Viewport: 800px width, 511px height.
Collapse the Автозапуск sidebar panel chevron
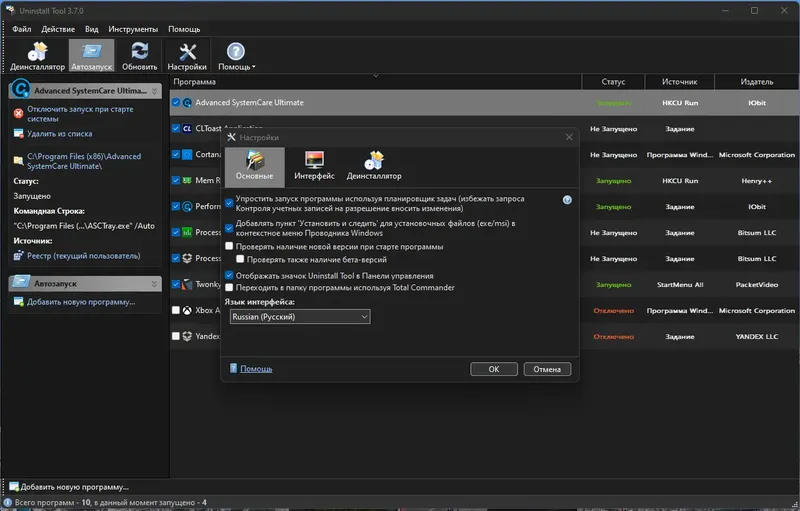coord(154,284)
